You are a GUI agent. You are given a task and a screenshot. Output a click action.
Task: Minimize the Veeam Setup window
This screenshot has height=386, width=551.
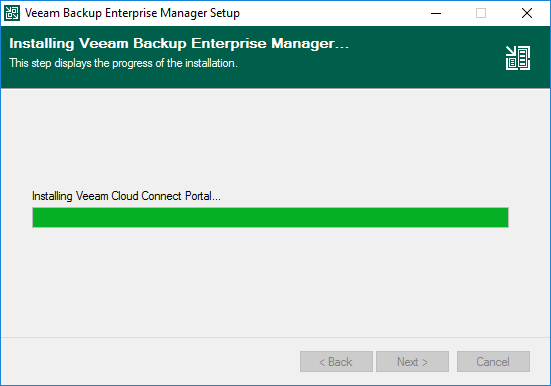tap(436, 13)
